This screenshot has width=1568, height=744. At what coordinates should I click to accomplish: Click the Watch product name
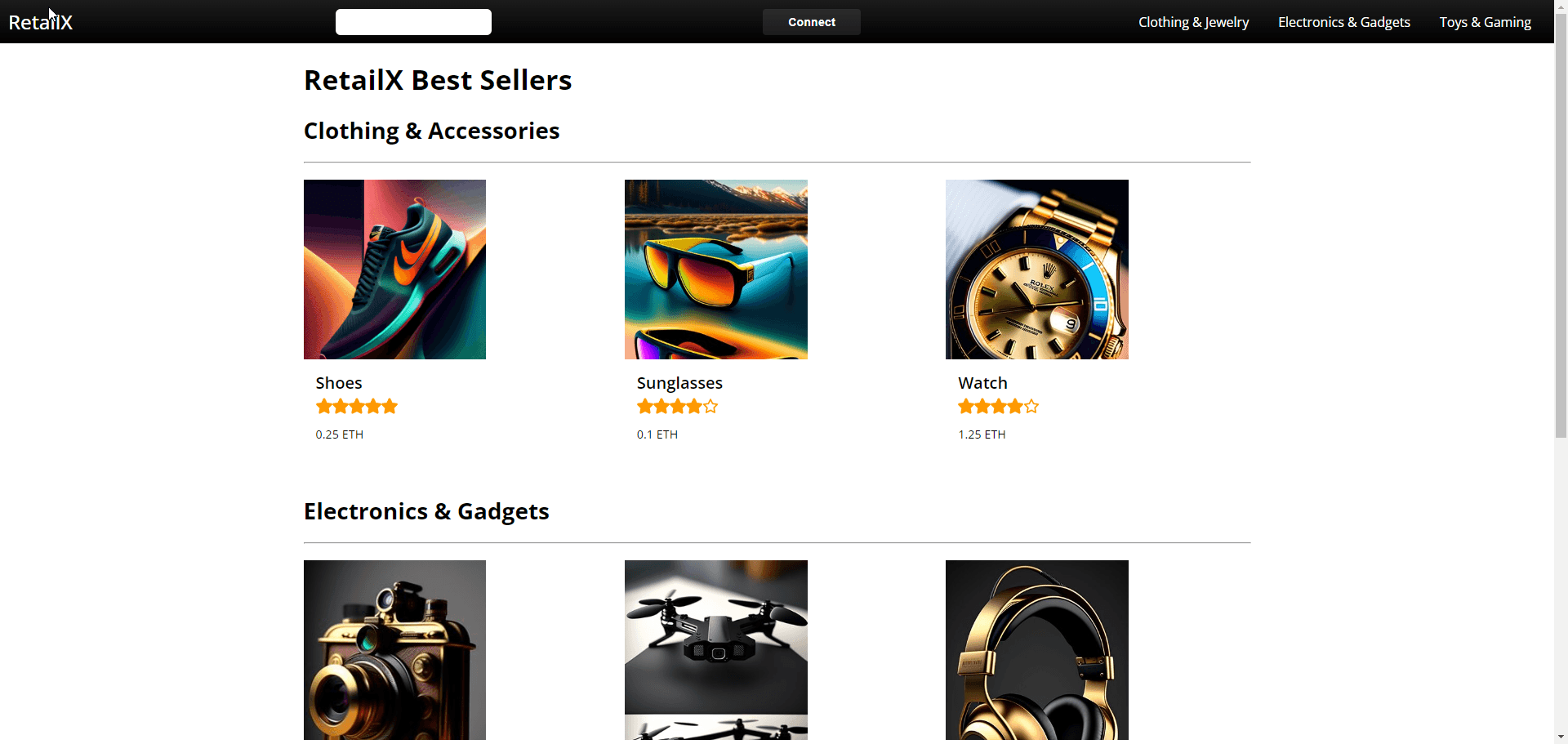click(x=982, y=383)
